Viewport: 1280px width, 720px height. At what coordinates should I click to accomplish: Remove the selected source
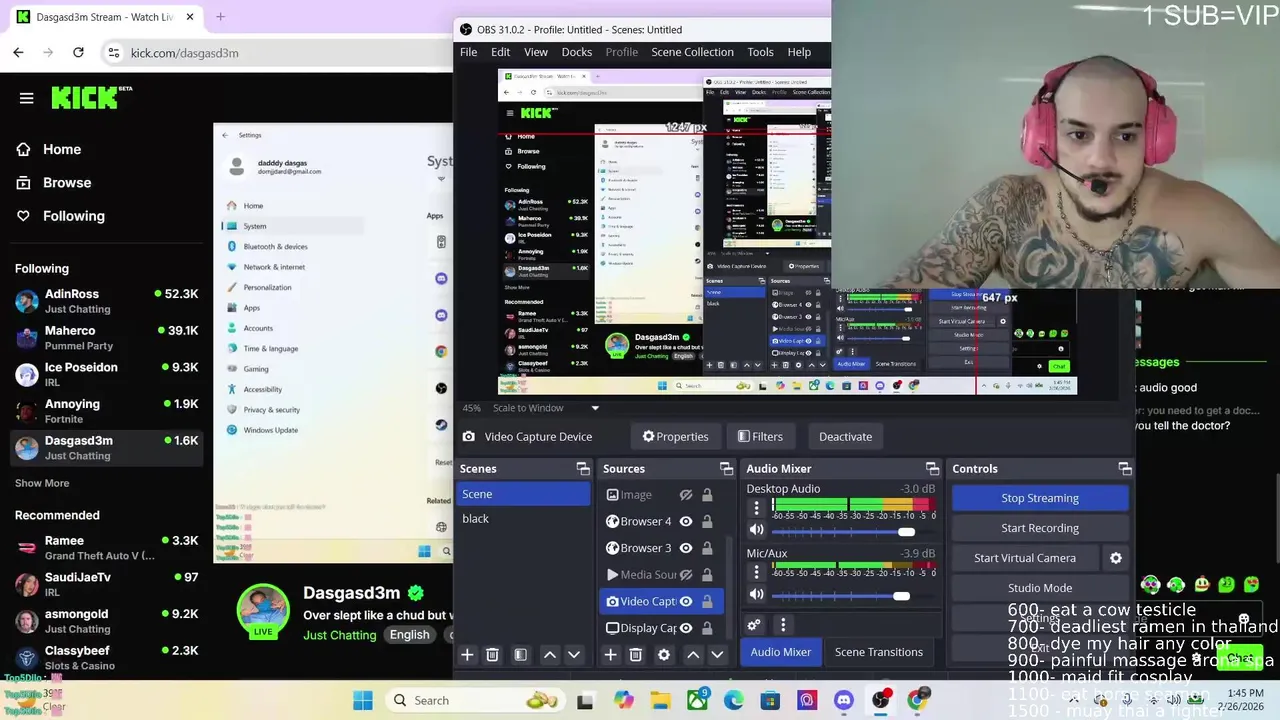click(635, 655)
